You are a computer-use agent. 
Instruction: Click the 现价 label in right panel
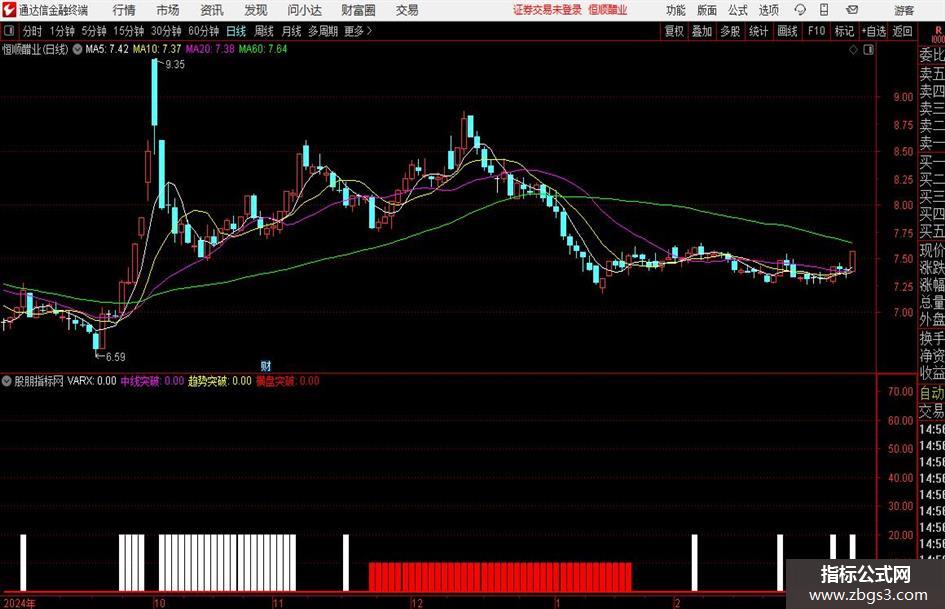932,250
